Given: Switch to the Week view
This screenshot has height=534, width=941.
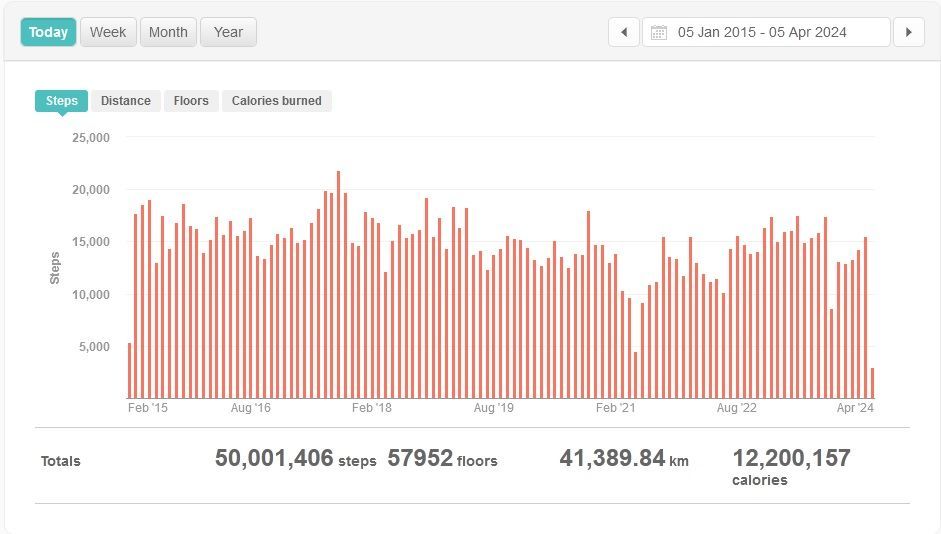Looking at the screenshot, I should pos(108,32).
